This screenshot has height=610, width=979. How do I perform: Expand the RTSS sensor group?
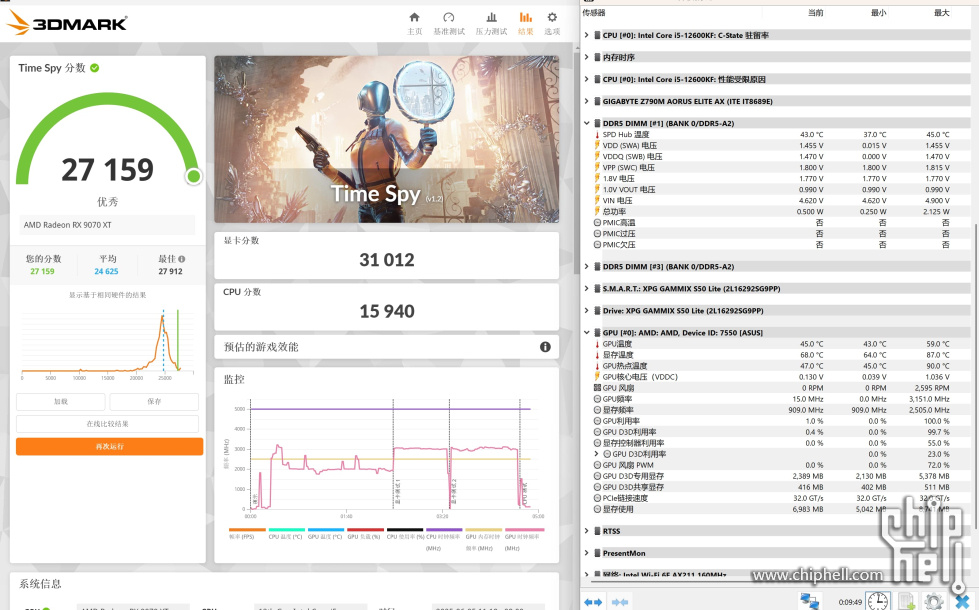click(586, 531)
